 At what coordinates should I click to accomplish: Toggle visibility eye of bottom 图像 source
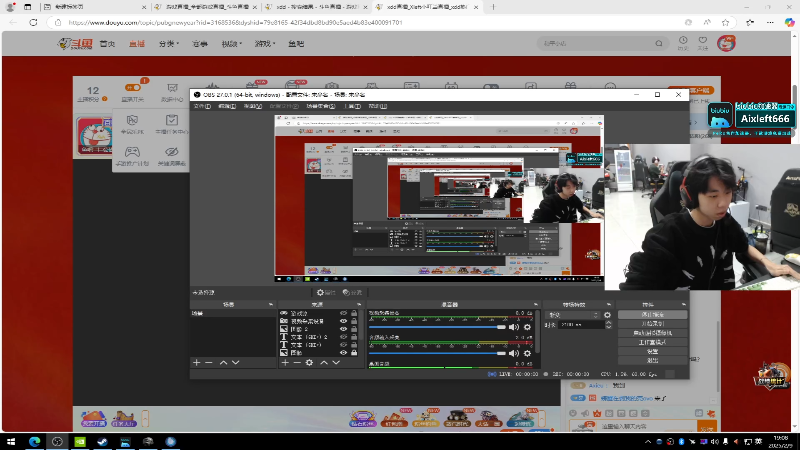(x=343, y=353)
